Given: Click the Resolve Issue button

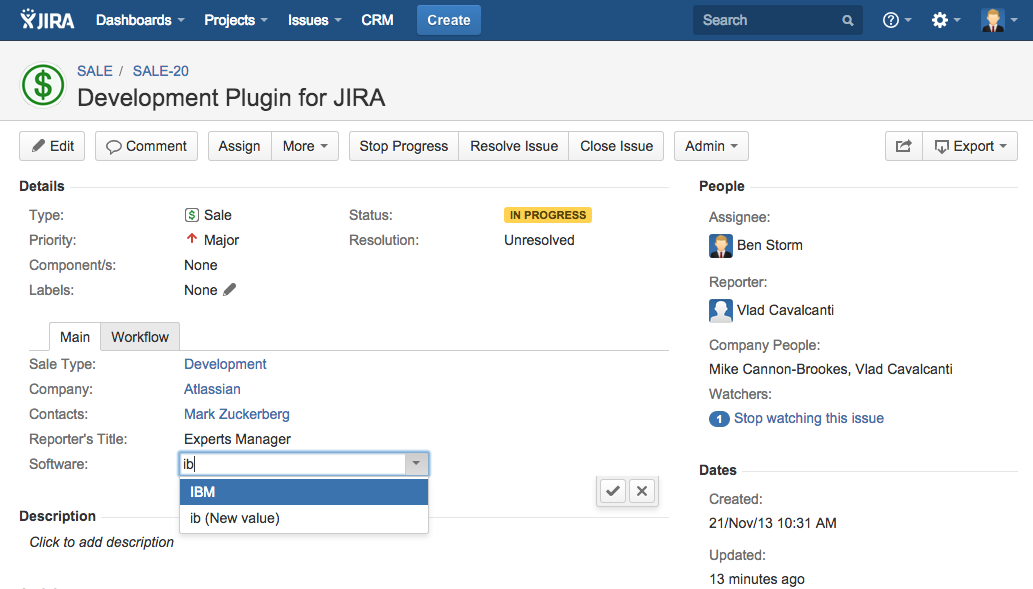Looking at the screenshot, I should tap(514, 146).
